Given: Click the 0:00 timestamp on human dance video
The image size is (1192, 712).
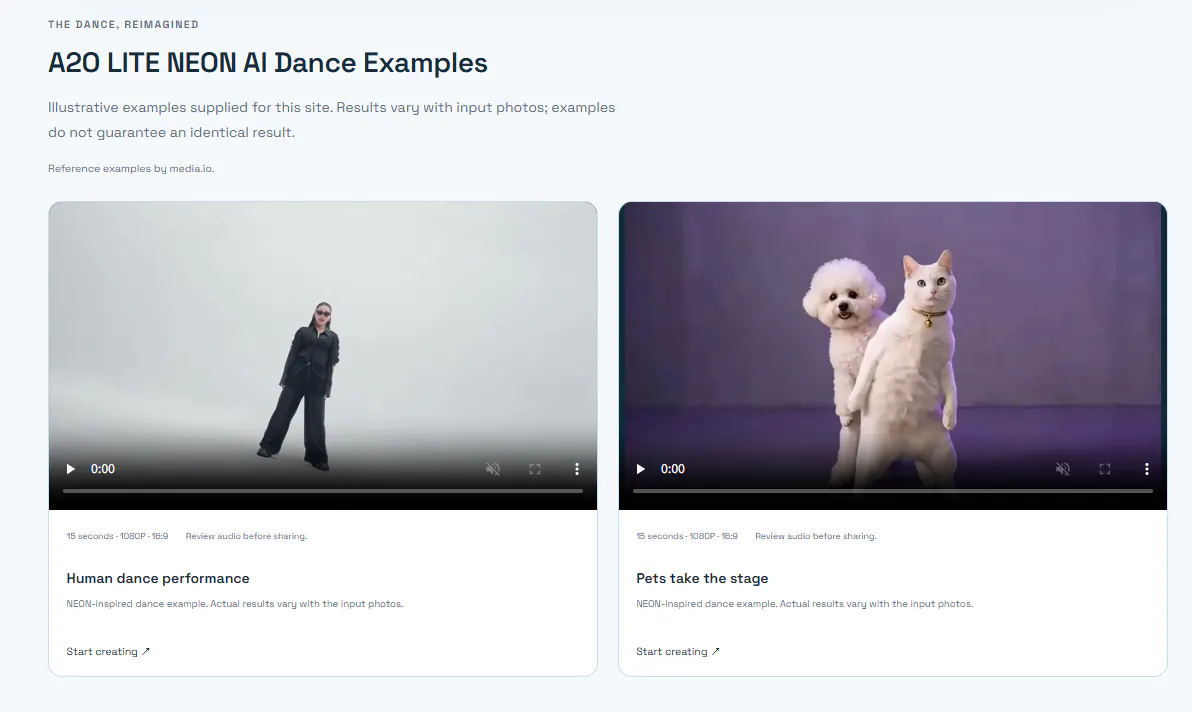Looking at the screenshot, I should pyautogui.click(x=103, y=469).
